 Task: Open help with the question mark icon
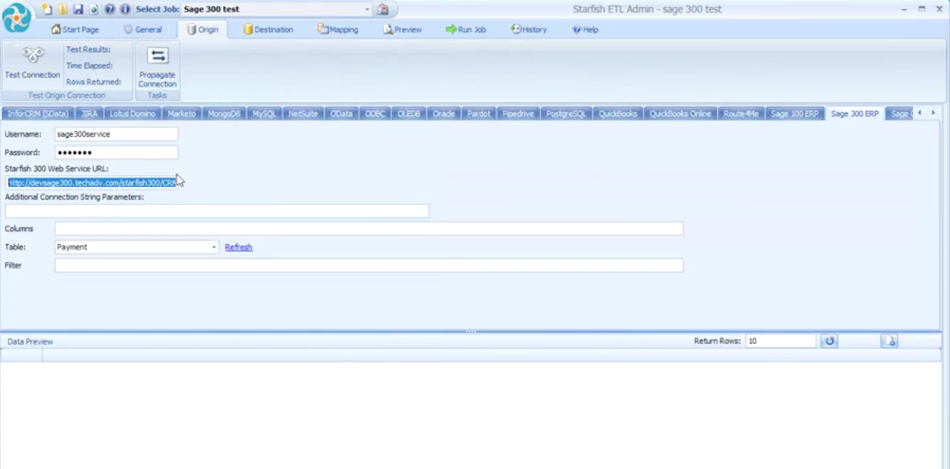click(x=110, y=9)
